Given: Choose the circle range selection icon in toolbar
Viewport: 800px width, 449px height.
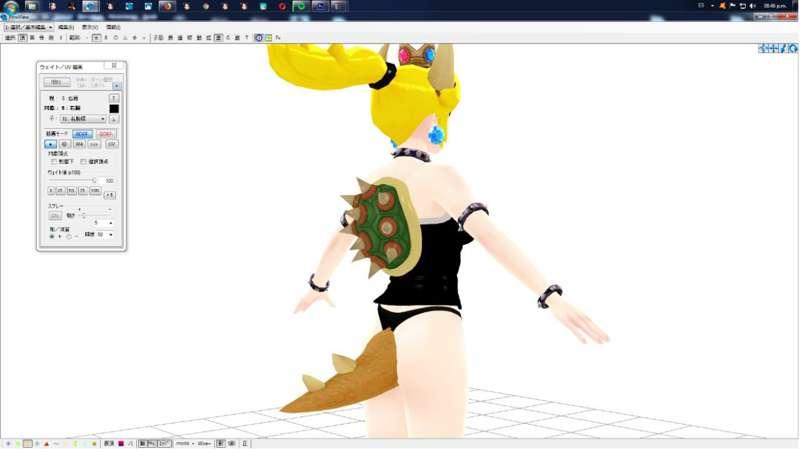Looking at the screenshot, I should tap(116, 38).
